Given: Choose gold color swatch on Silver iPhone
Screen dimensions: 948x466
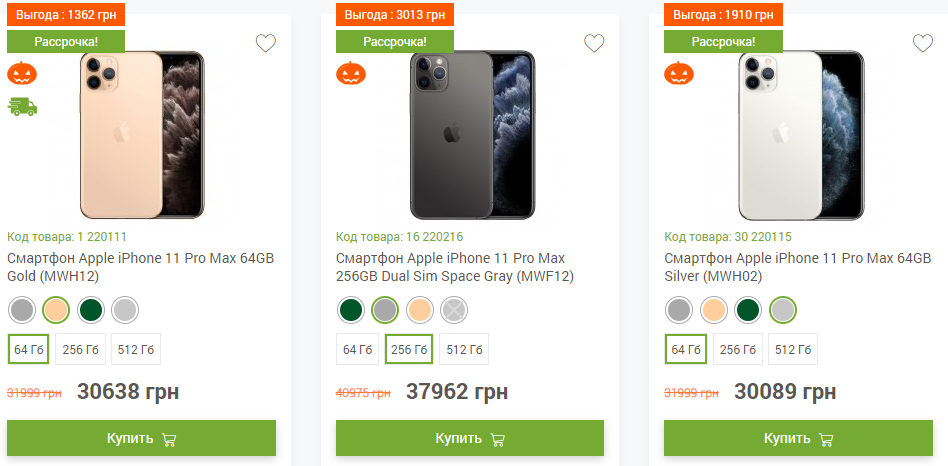Looking at the screenshot, I should pyautogui.click(x=714, y=310).
